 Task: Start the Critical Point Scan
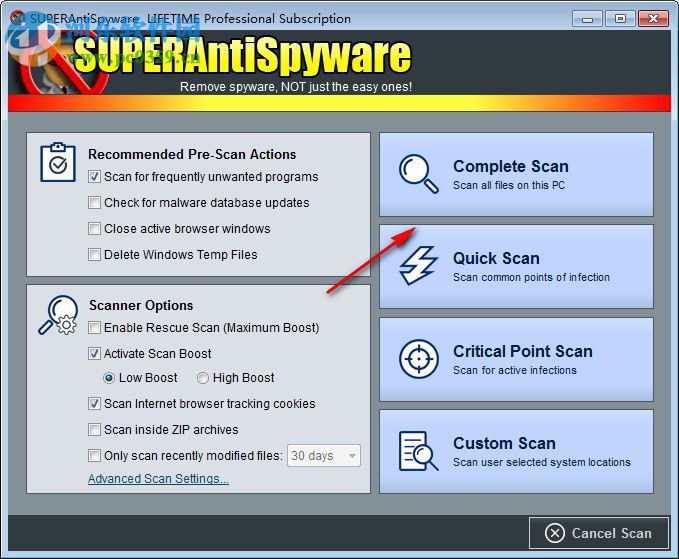(516, 359)
